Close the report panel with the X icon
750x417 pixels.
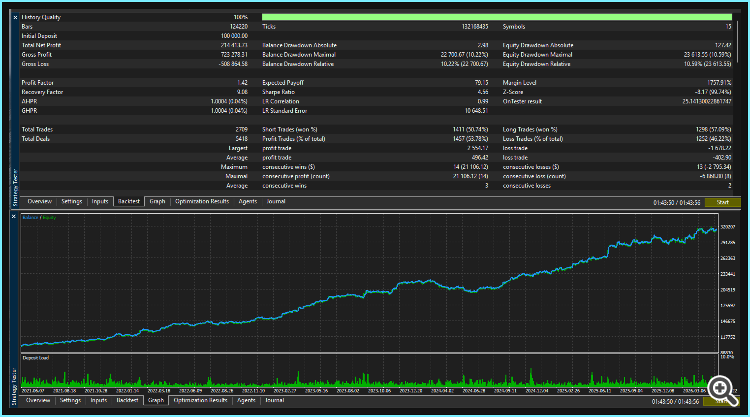point(15,17)
